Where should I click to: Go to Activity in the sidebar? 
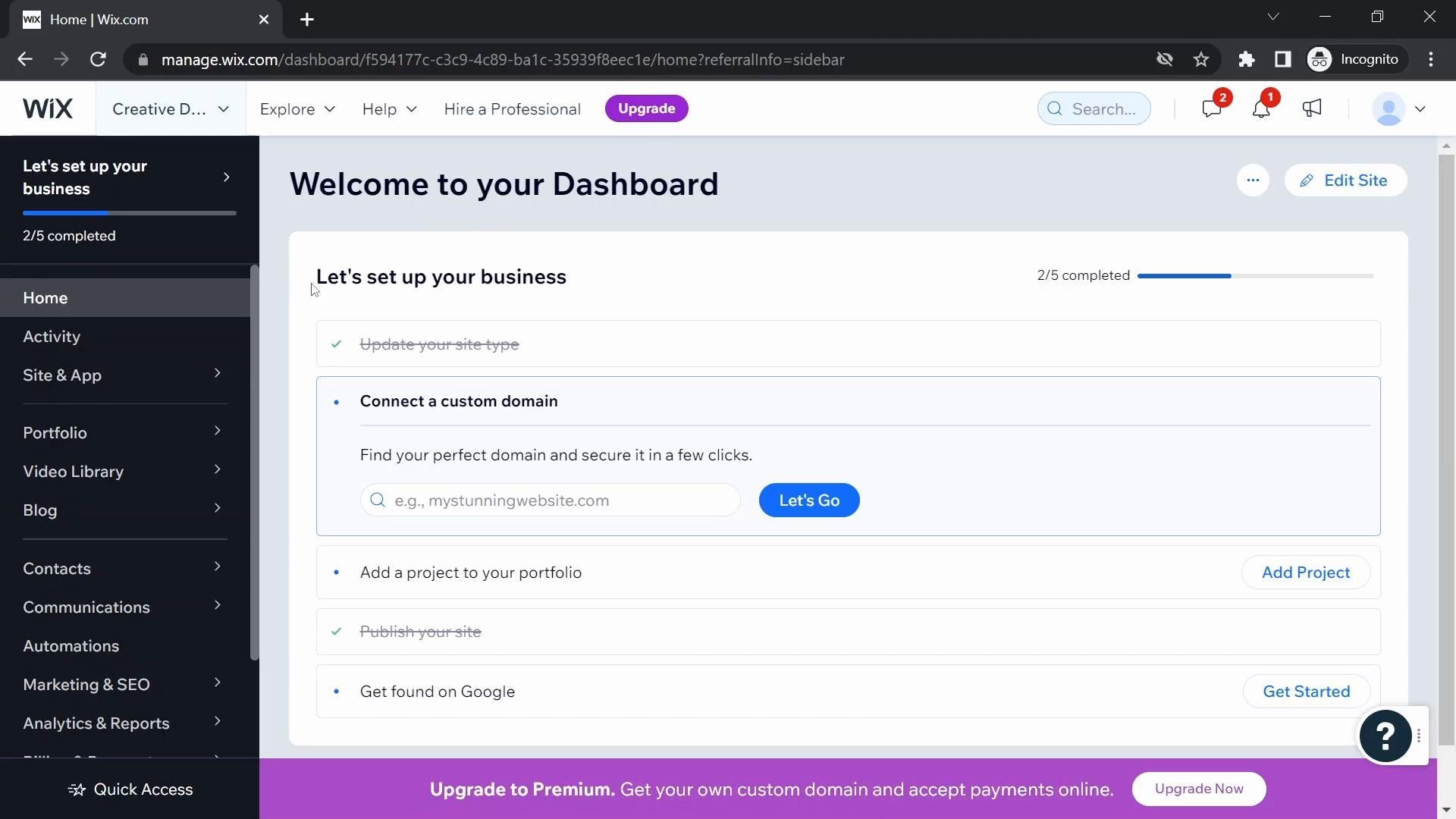52,337
